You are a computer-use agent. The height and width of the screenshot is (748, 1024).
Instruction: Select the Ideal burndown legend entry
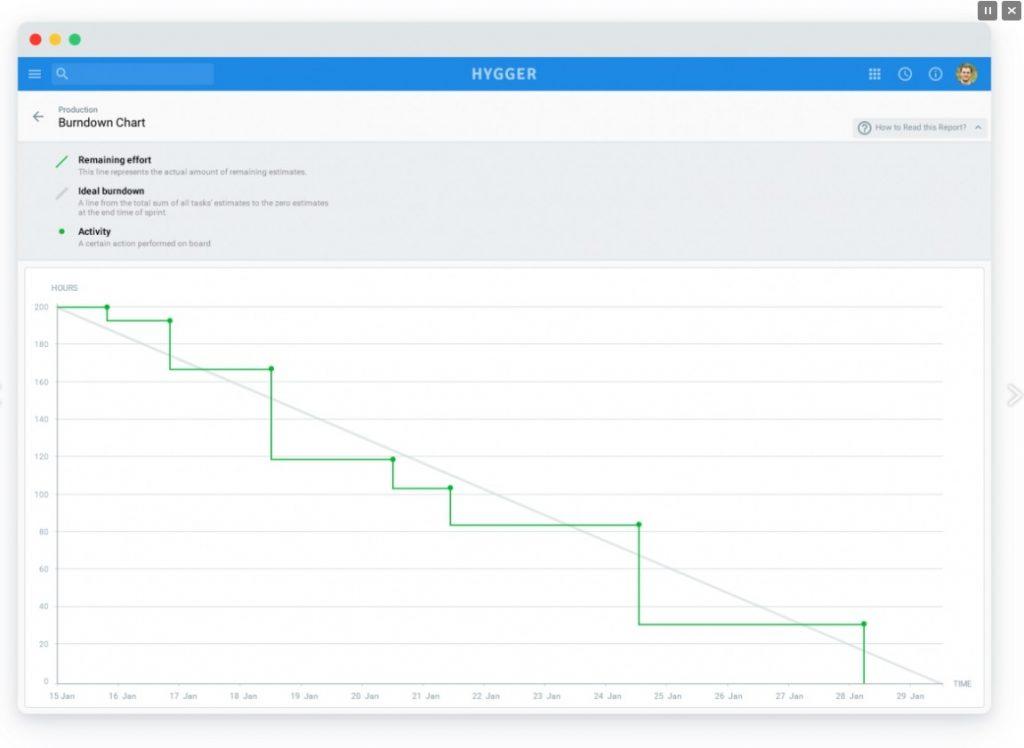pos(113,190)
